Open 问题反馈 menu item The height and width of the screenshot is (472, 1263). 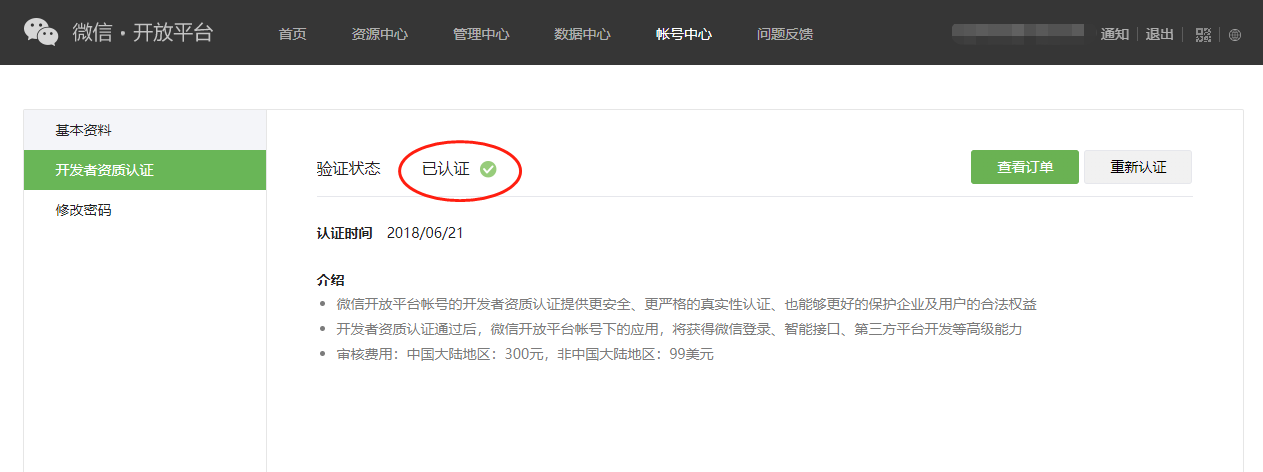pyautogui.click(x=785, y=34)
